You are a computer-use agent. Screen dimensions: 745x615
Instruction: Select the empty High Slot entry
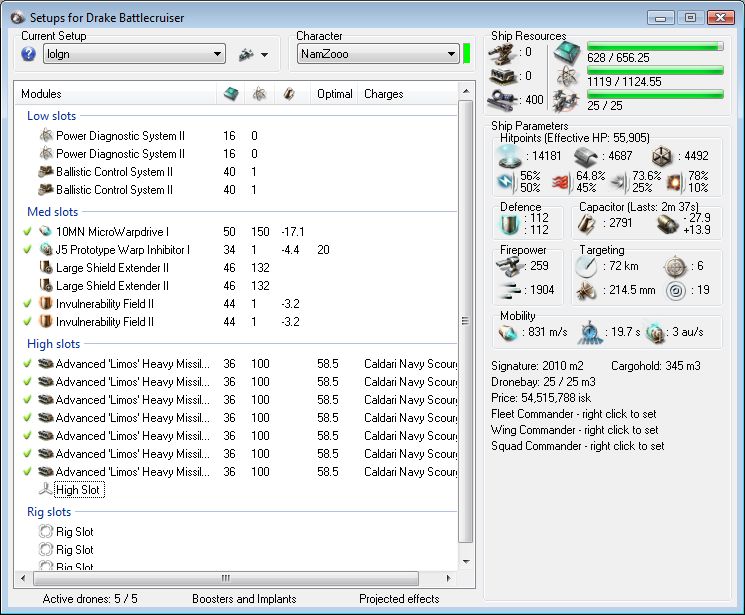(x=79, y=490)
